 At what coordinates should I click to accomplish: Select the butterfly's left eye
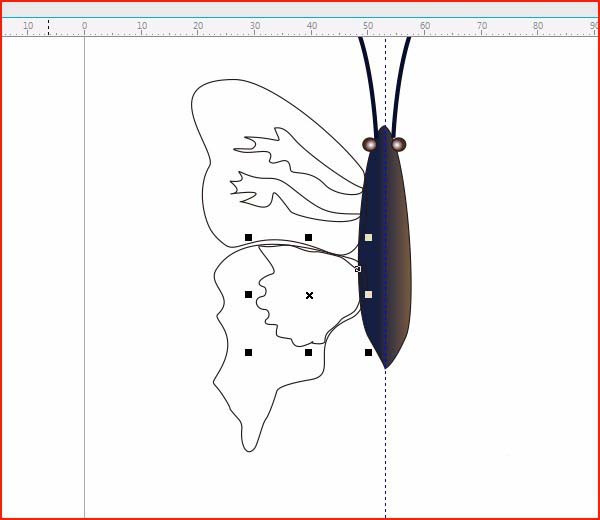tap(370, 145)
